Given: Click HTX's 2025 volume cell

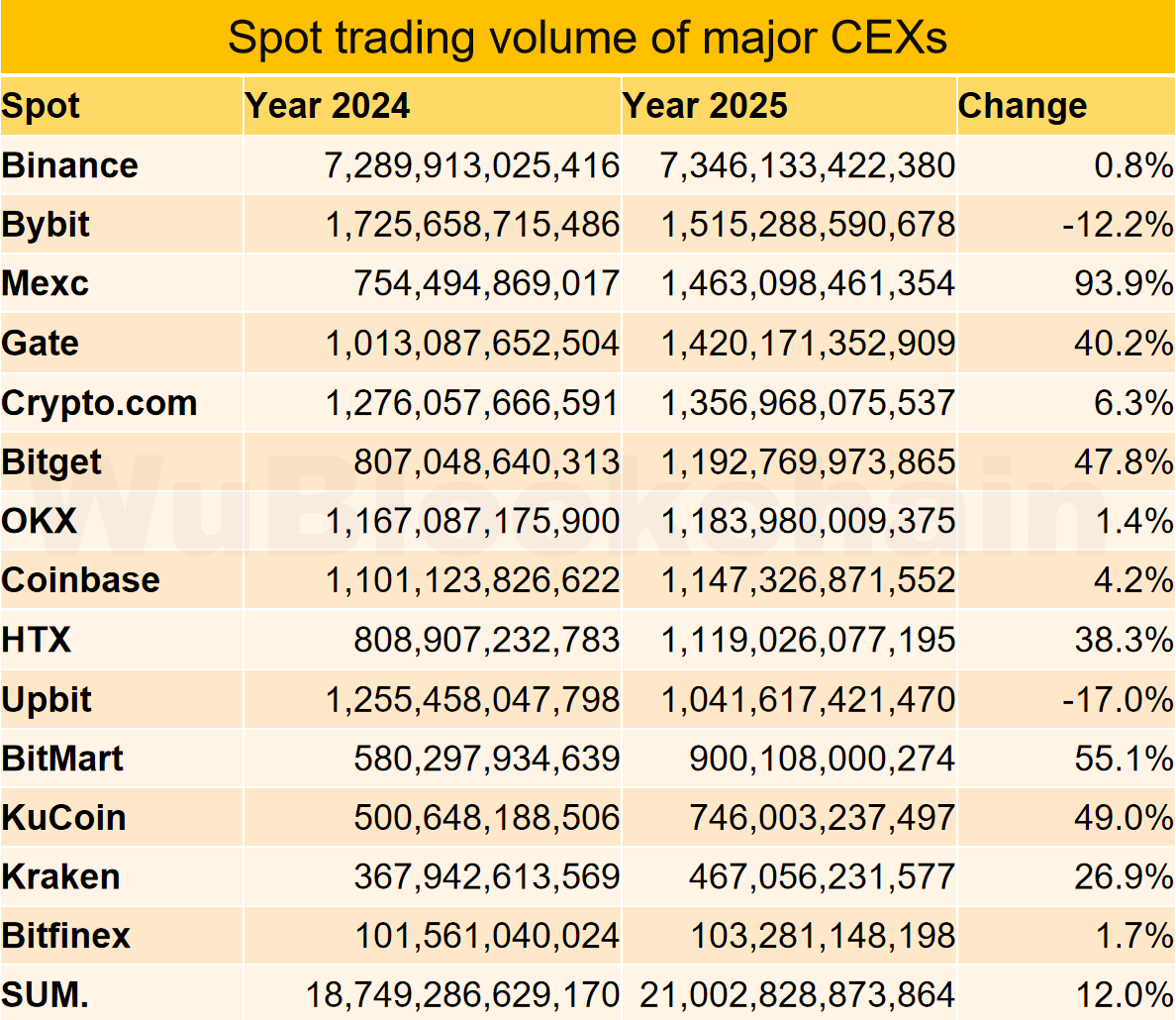Looking at the screenshot, I should [808, 640].
